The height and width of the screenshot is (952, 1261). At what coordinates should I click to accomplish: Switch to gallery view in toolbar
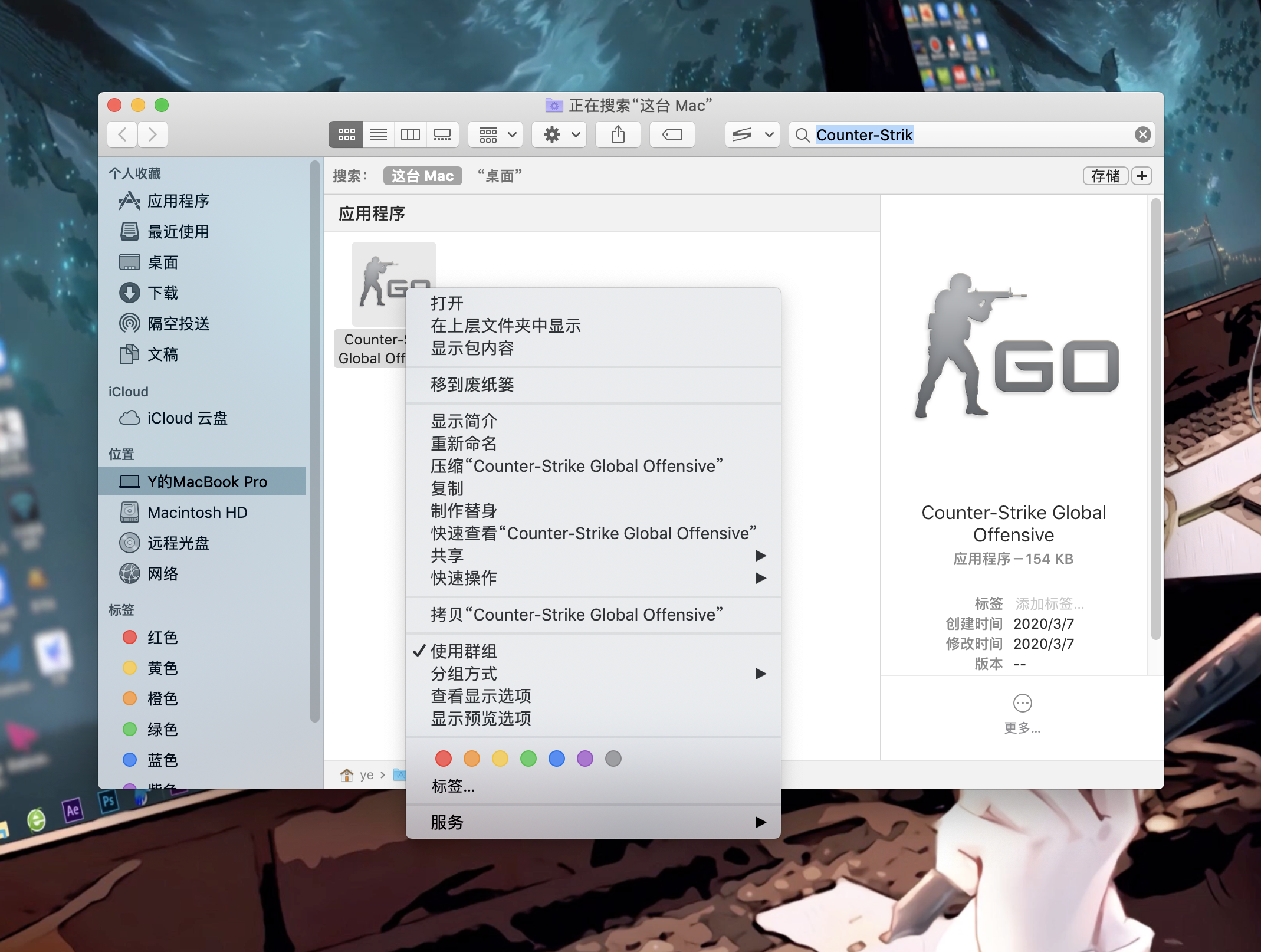tap(443, 135)
